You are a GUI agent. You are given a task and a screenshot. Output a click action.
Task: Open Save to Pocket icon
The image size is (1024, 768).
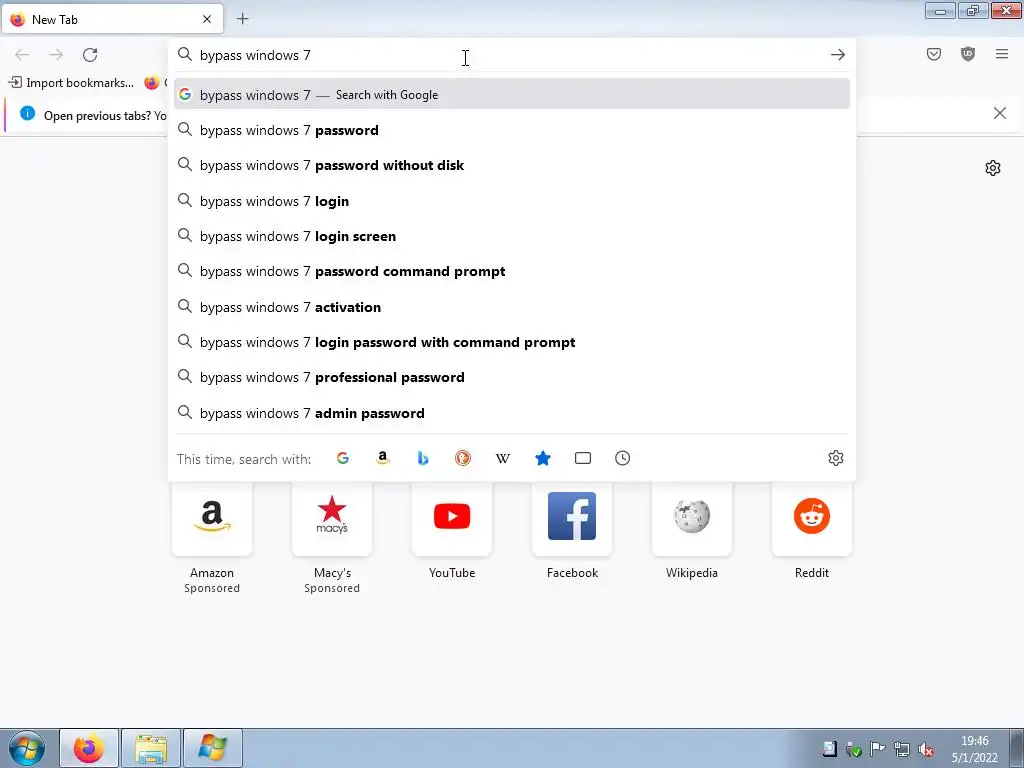pos(934,55)
